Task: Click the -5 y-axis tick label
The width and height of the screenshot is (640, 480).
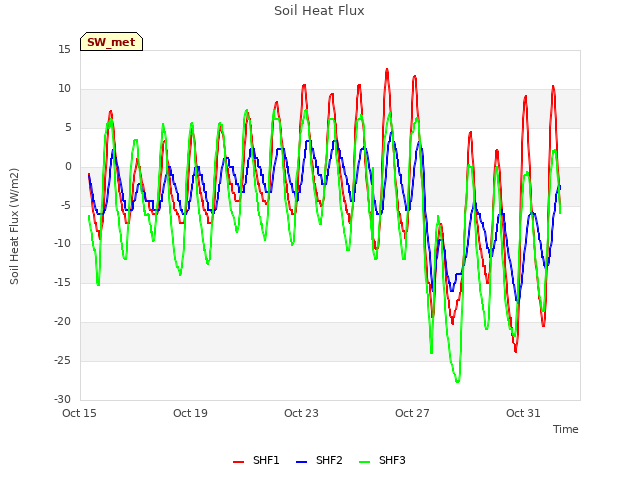Action: pyautogui.click(x=66, y=205)
